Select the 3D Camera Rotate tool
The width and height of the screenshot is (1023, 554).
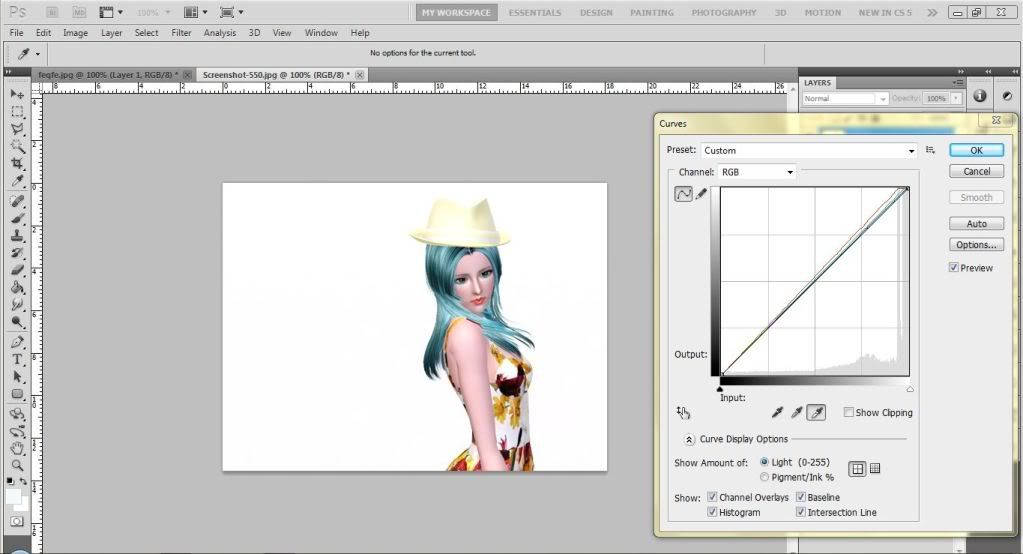coord(17,431)
